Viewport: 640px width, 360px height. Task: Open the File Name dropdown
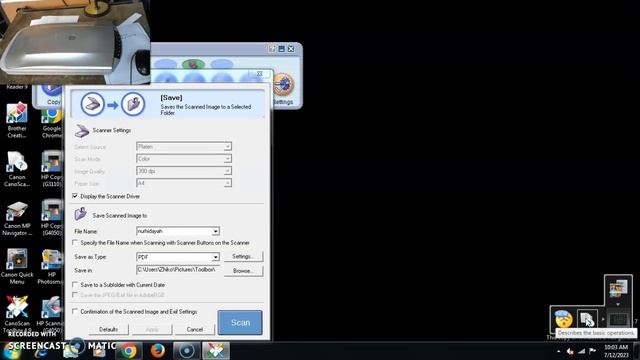(x=215, y=231)
